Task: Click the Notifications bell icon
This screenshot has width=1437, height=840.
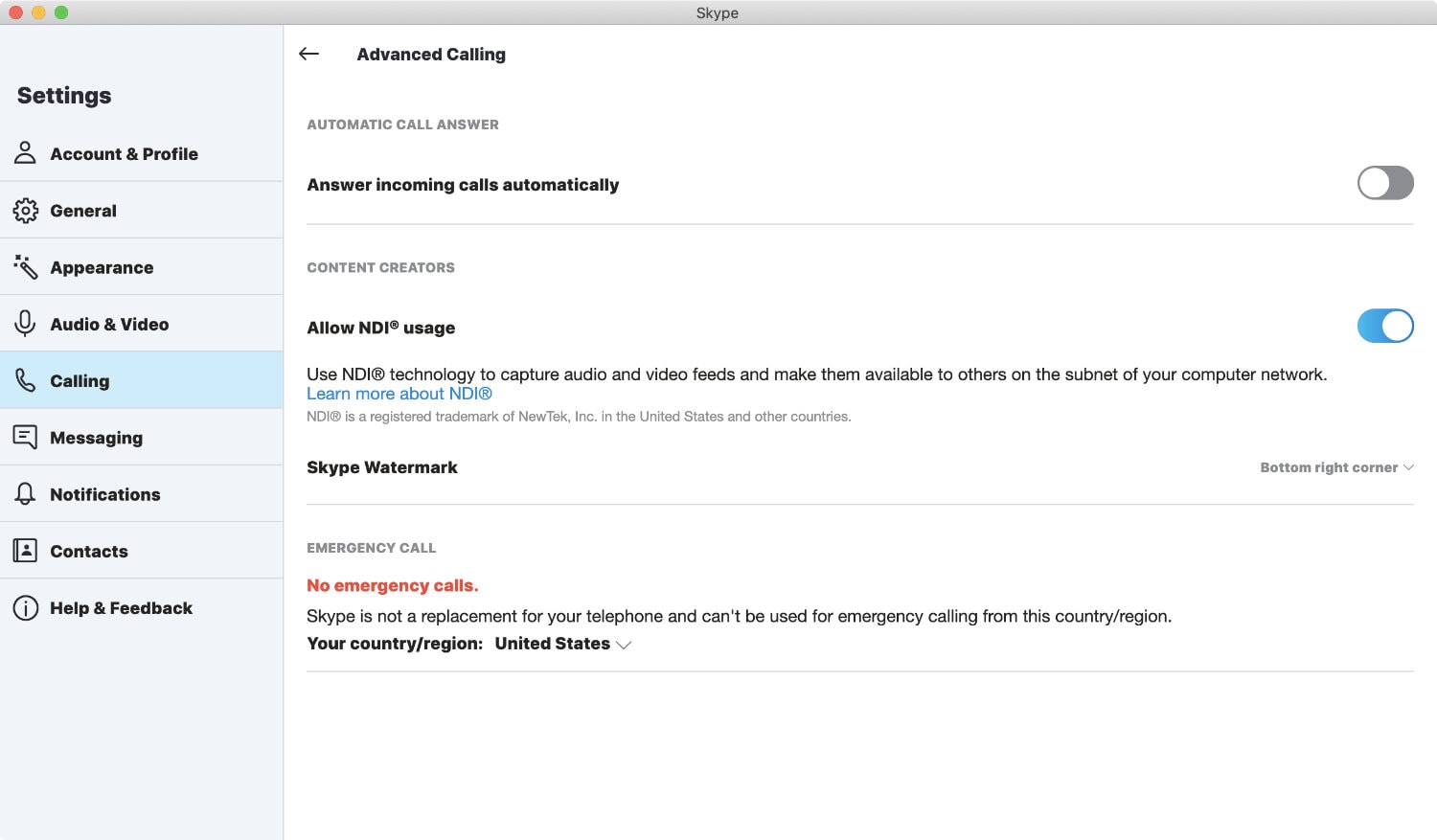Action: [26, 494]
